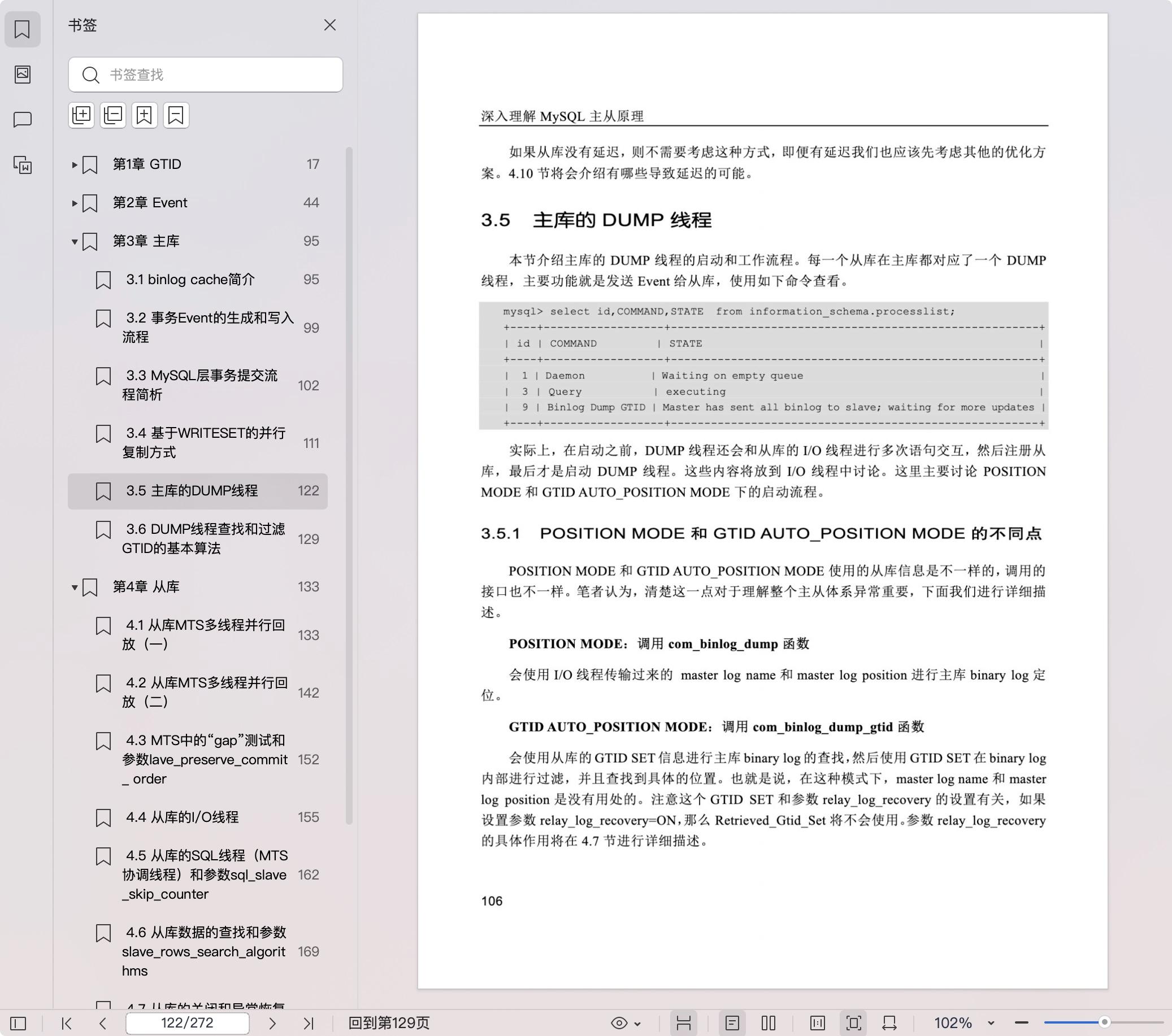The width and height of the screenshot is (1172, 1036).
Task: Click page count 133 for 第4章 从库
Action: tap(309, 587)
